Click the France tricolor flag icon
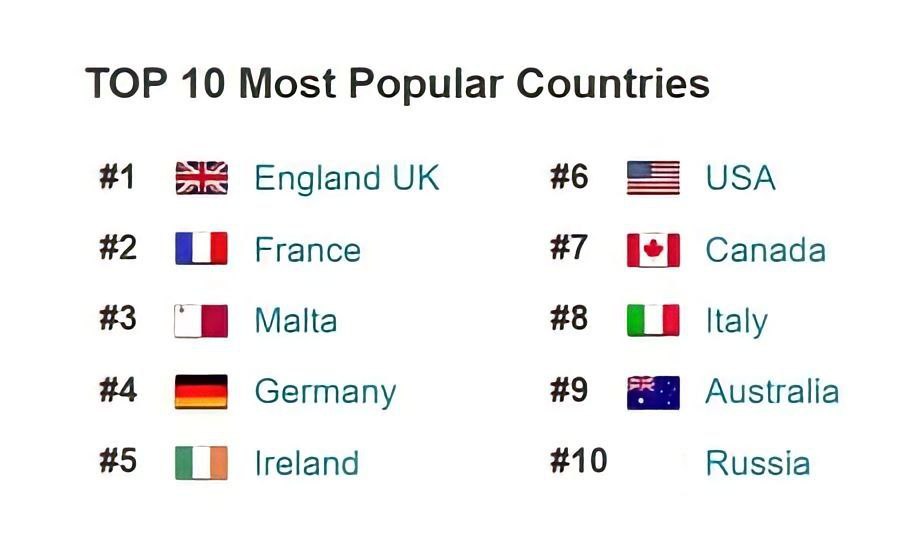This screenshot has height=538, width=914. click(201, 249)
